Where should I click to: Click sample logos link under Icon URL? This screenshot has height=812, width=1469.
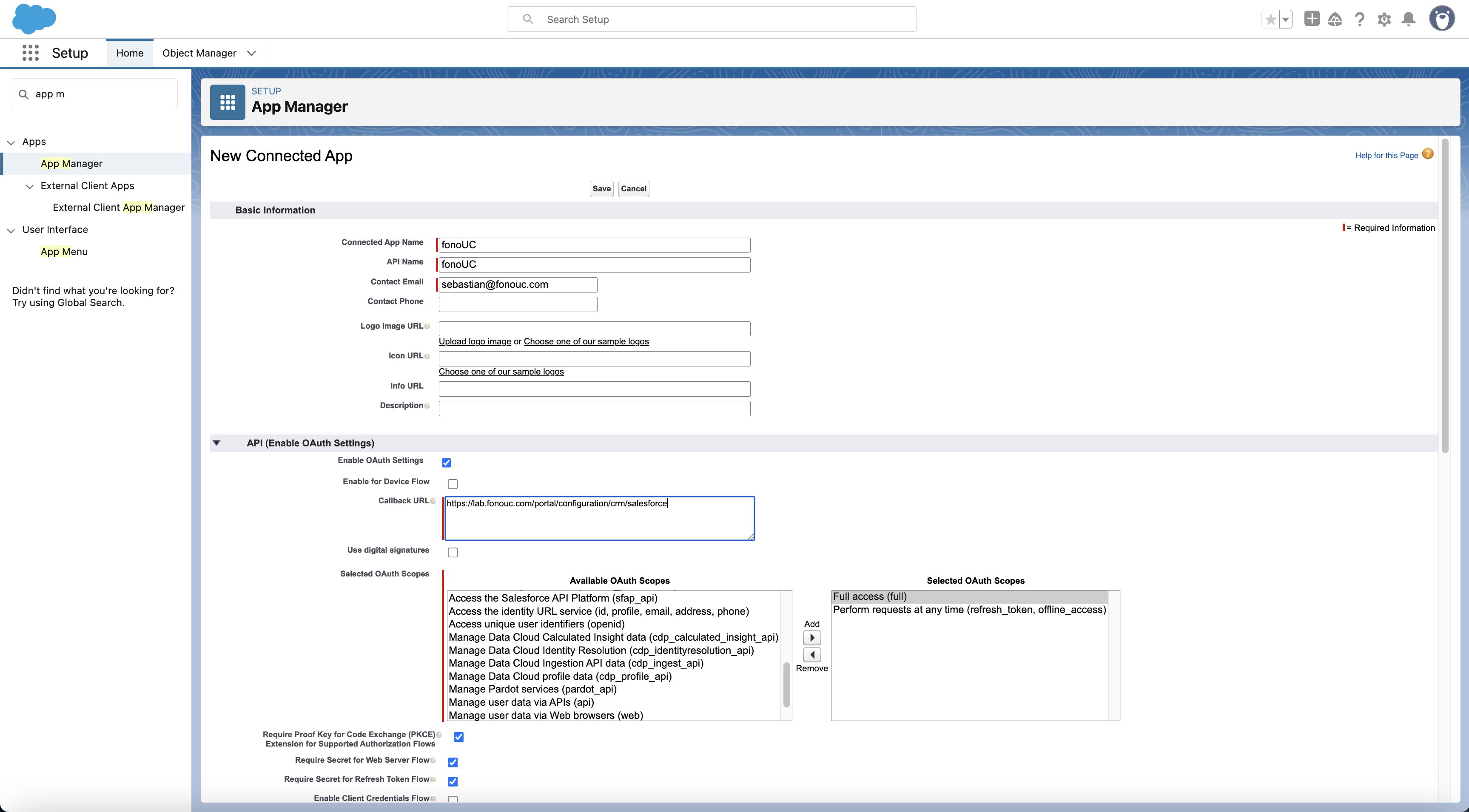(x=501, y=372)
